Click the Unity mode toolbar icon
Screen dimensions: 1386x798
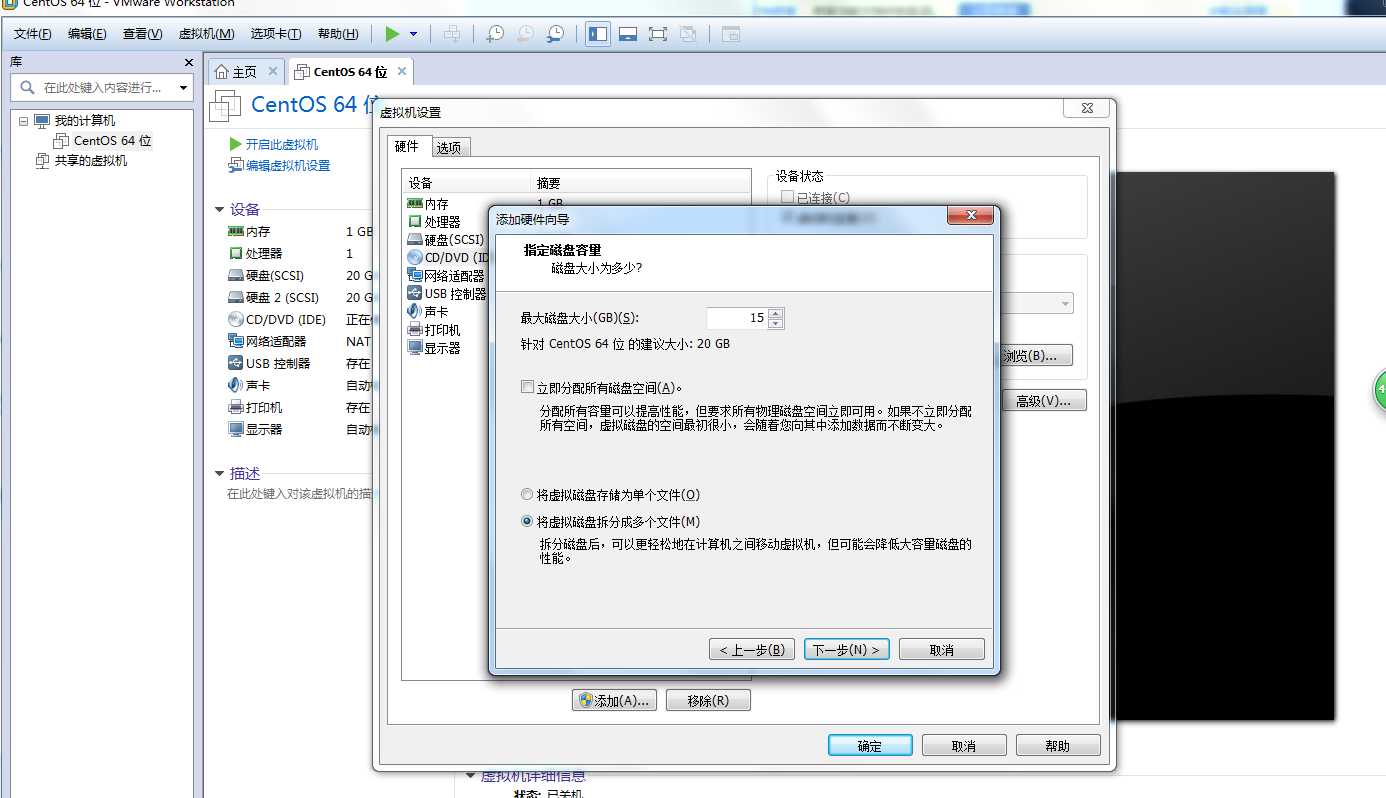[x=688, y=33]
